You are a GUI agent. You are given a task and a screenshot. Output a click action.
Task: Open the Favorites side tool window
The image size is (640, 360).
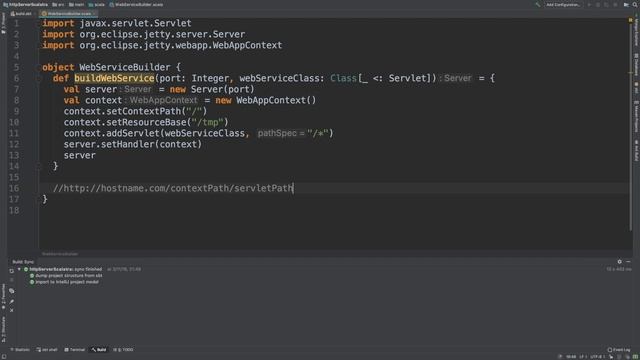3,297
